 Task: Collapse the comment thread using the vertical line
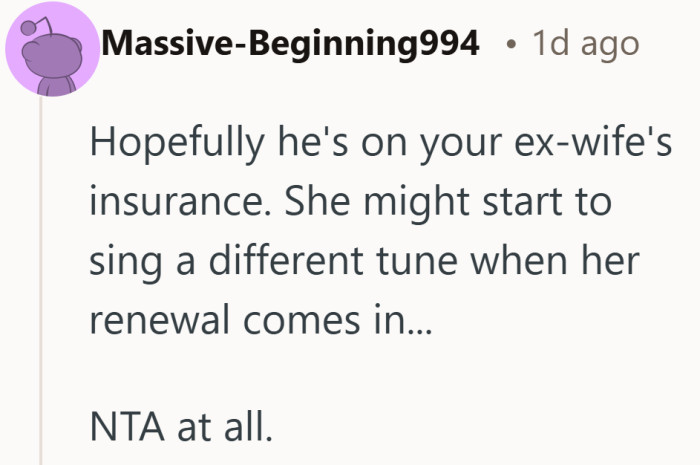41,300
